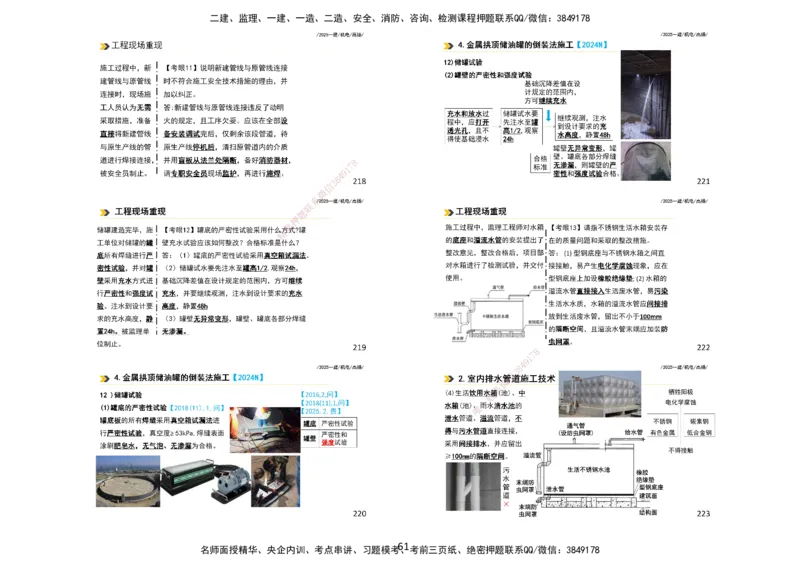The width and height of the screenshot is (800, 566).
Task: Click blue down arrow in slide 221 flowchart
Action: 548,116
